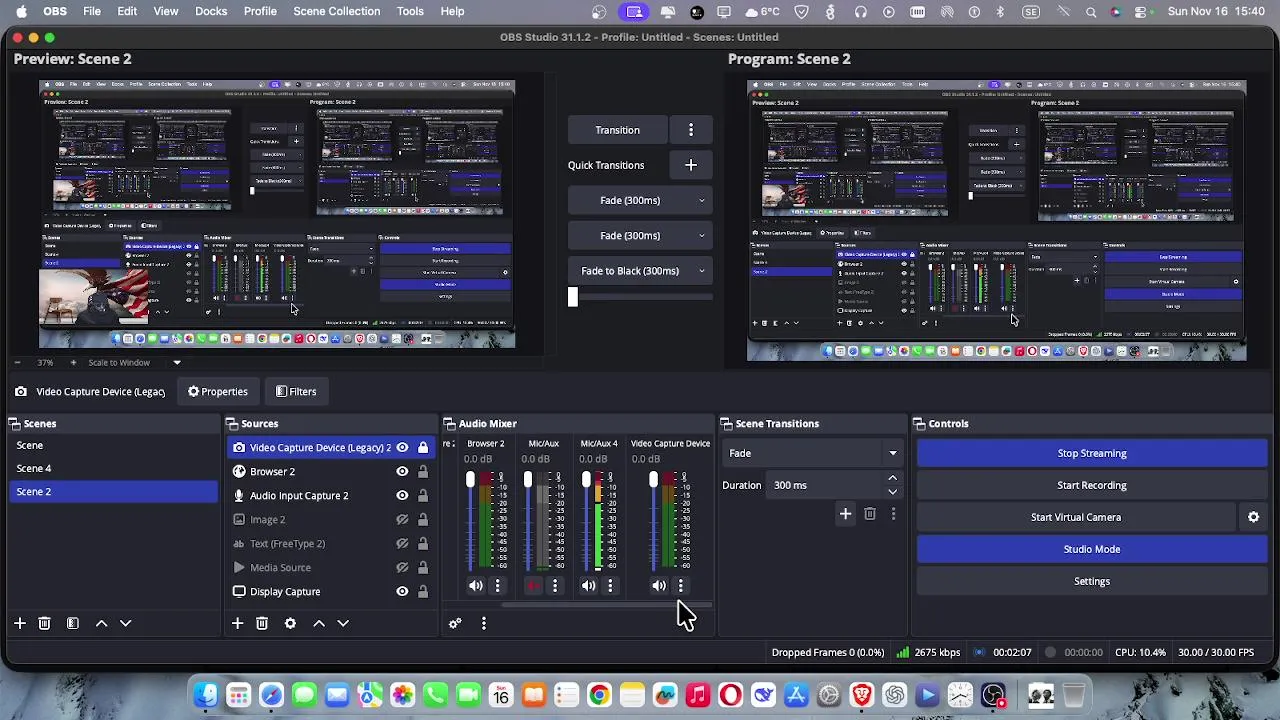
Task: Show the Text (FreeType 2) source
Action: click(x=402, y=544)
